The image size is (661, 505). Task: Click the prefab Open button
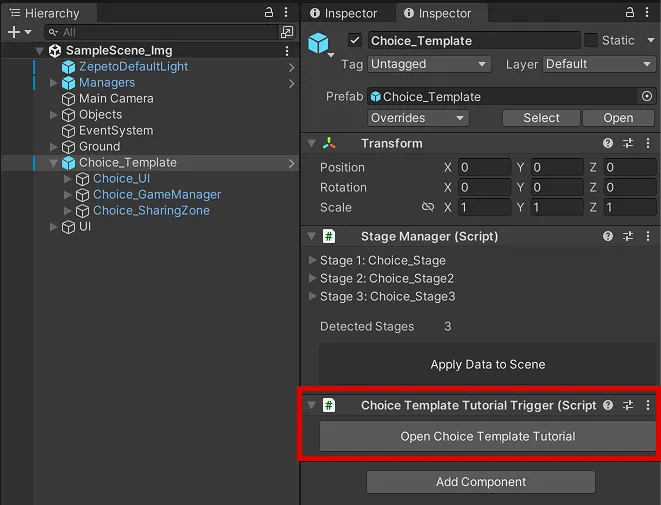click(x=618, y=118)
